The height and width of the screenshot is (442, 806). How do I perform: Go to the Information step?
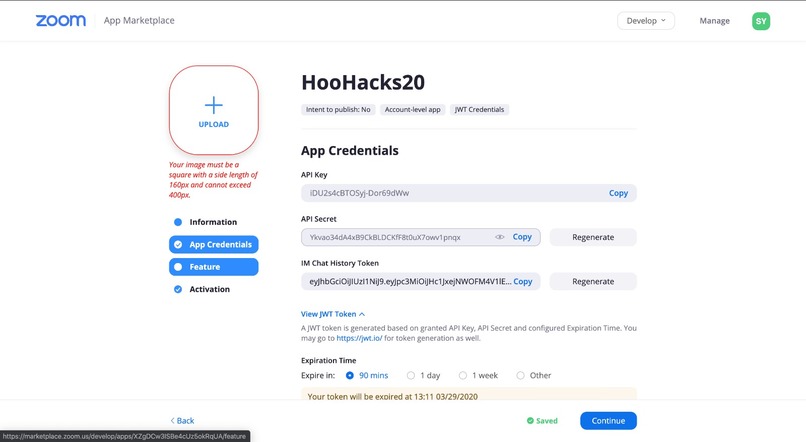(213, 222)
